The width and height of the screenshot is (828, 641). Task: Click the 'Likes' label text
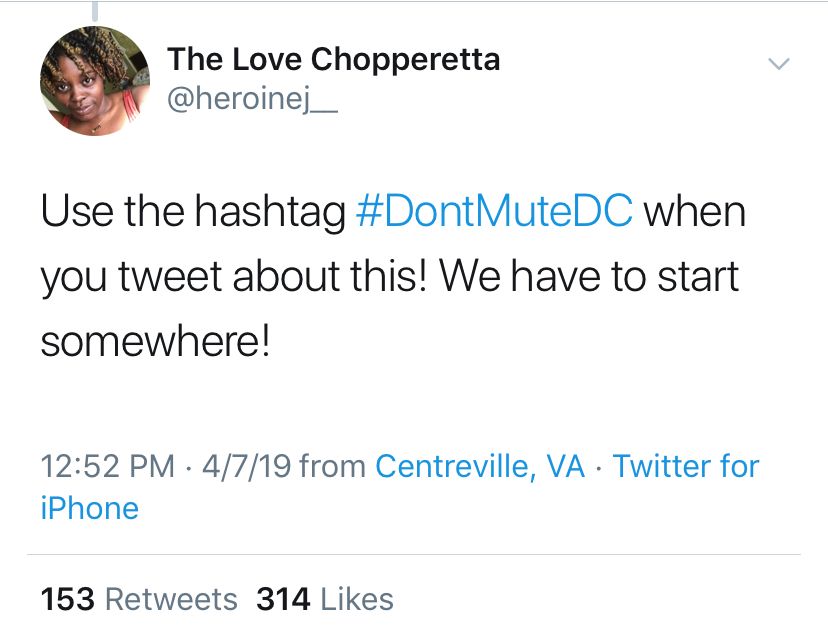point(355,599)
